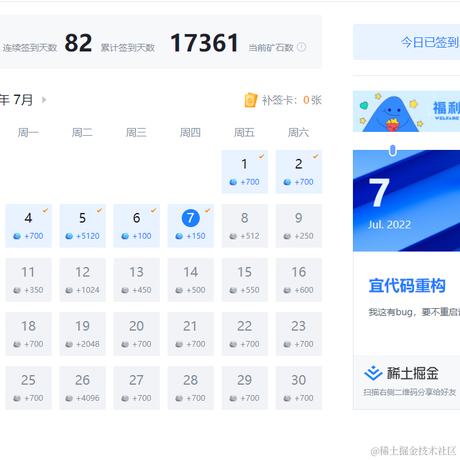Select July 23 calendar cell
460x460 pixels.
coord(299,334)
